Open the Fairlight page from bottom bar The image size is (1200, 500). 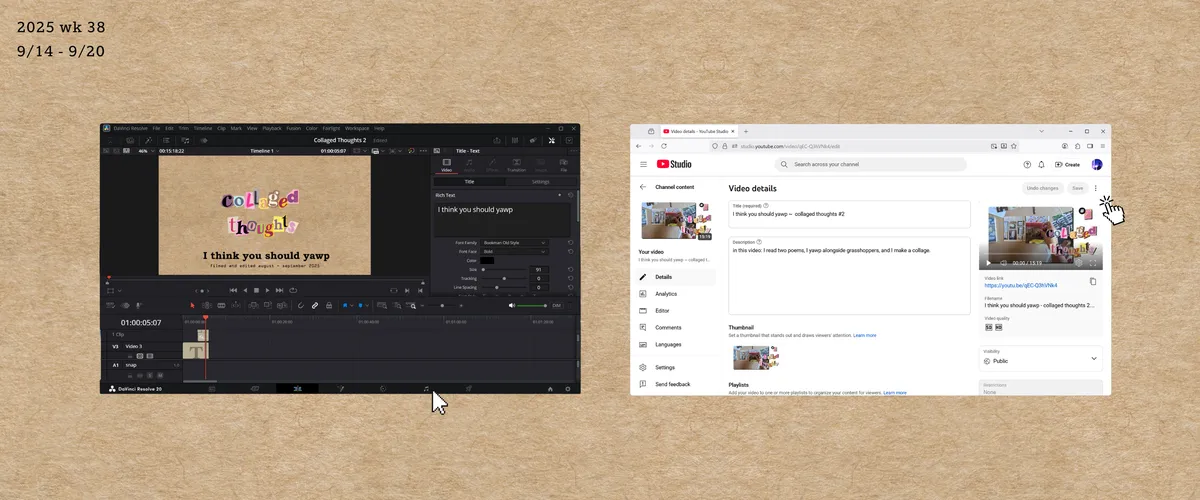(x=426, y=388)
